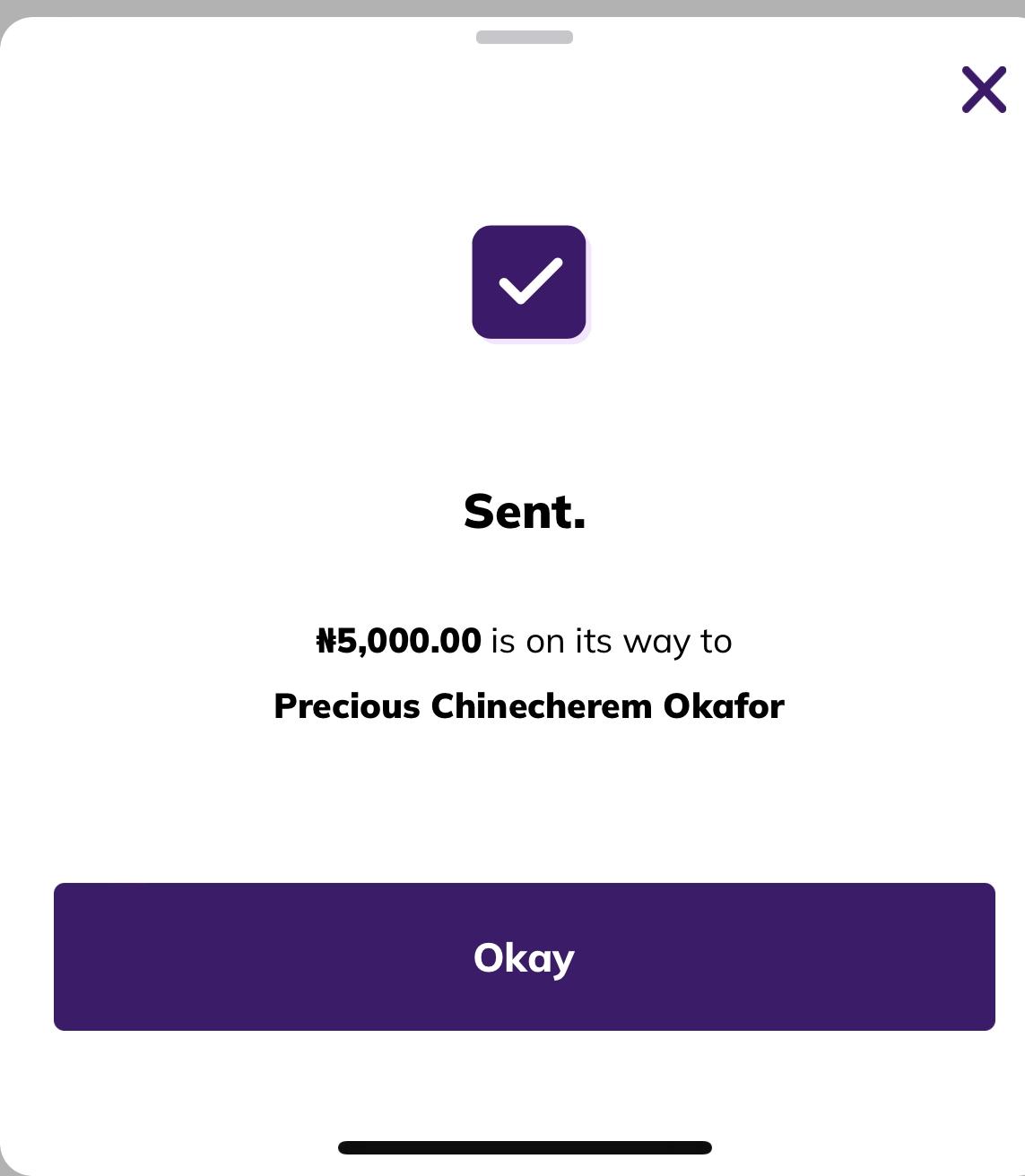Tap the purple checkmark success icon
1025x1176 pixels.
[529, 282]
